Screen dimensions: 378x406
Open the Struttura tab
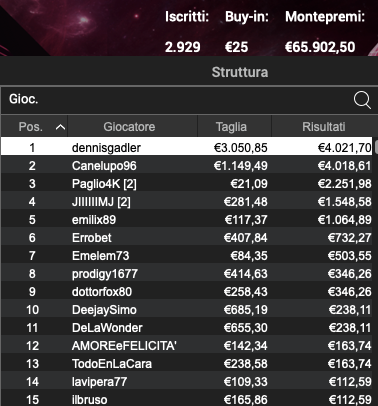tap(240, 72)
